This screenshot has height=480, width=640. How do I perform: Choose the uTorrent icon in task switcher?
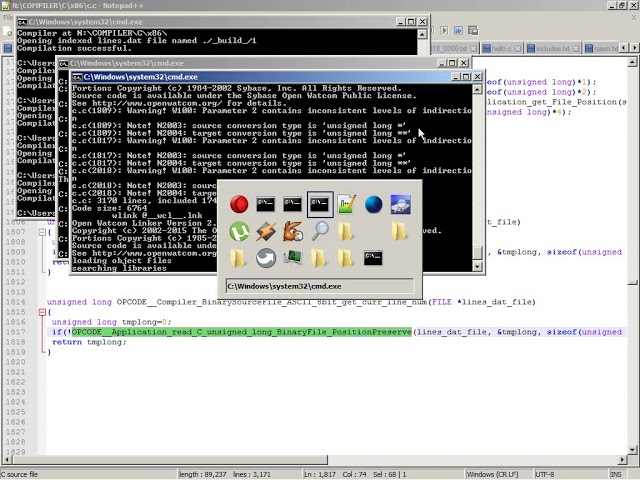pos(239,231)
